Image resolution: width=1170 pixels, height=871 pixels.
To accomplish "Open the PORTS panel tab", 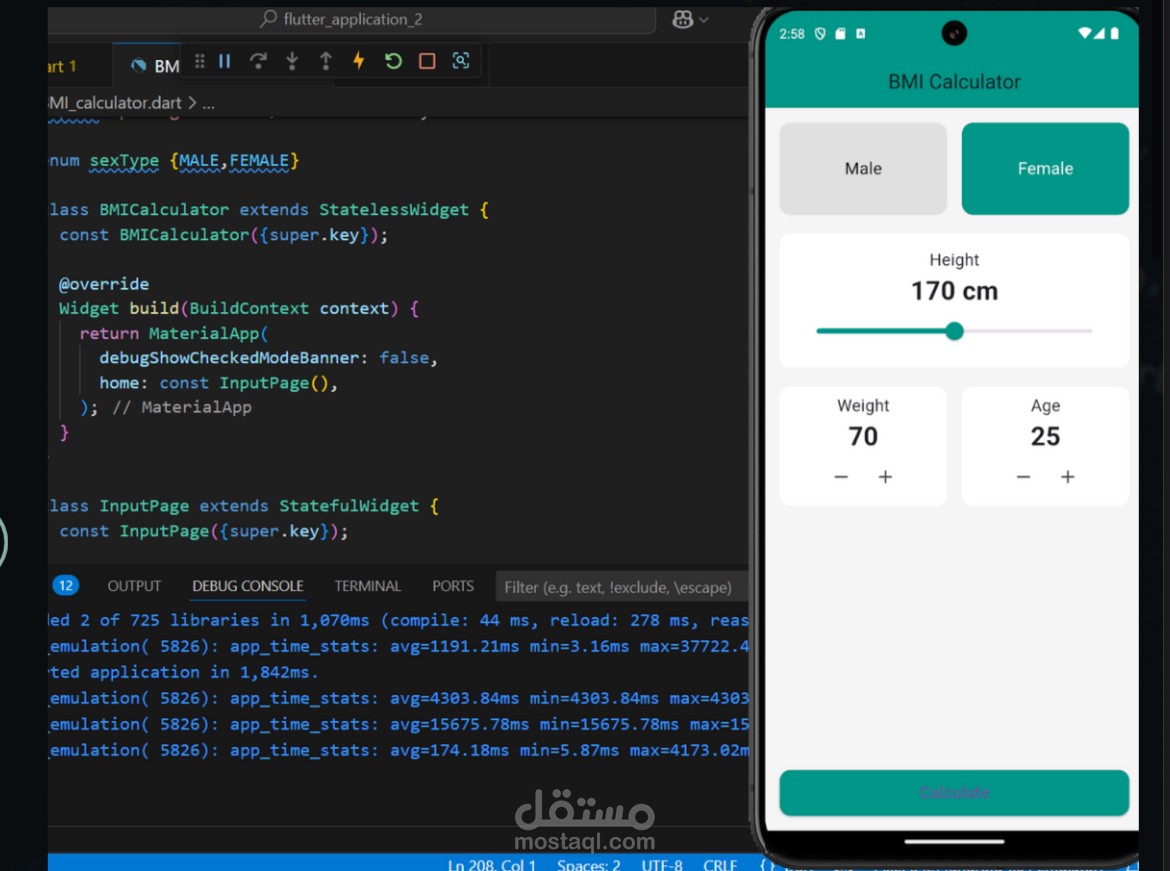I will [453, 586].
